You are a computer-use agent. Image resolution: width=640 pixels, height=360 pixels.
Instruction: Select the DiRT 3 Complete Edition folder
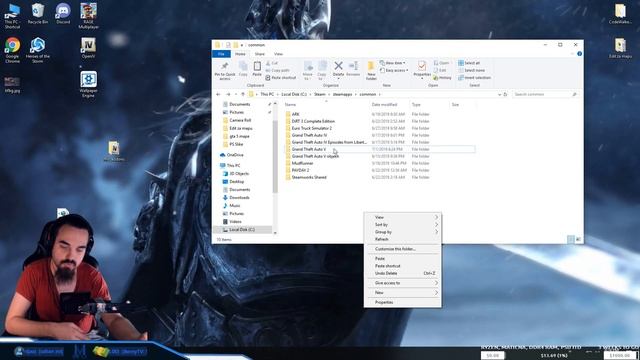313,121
